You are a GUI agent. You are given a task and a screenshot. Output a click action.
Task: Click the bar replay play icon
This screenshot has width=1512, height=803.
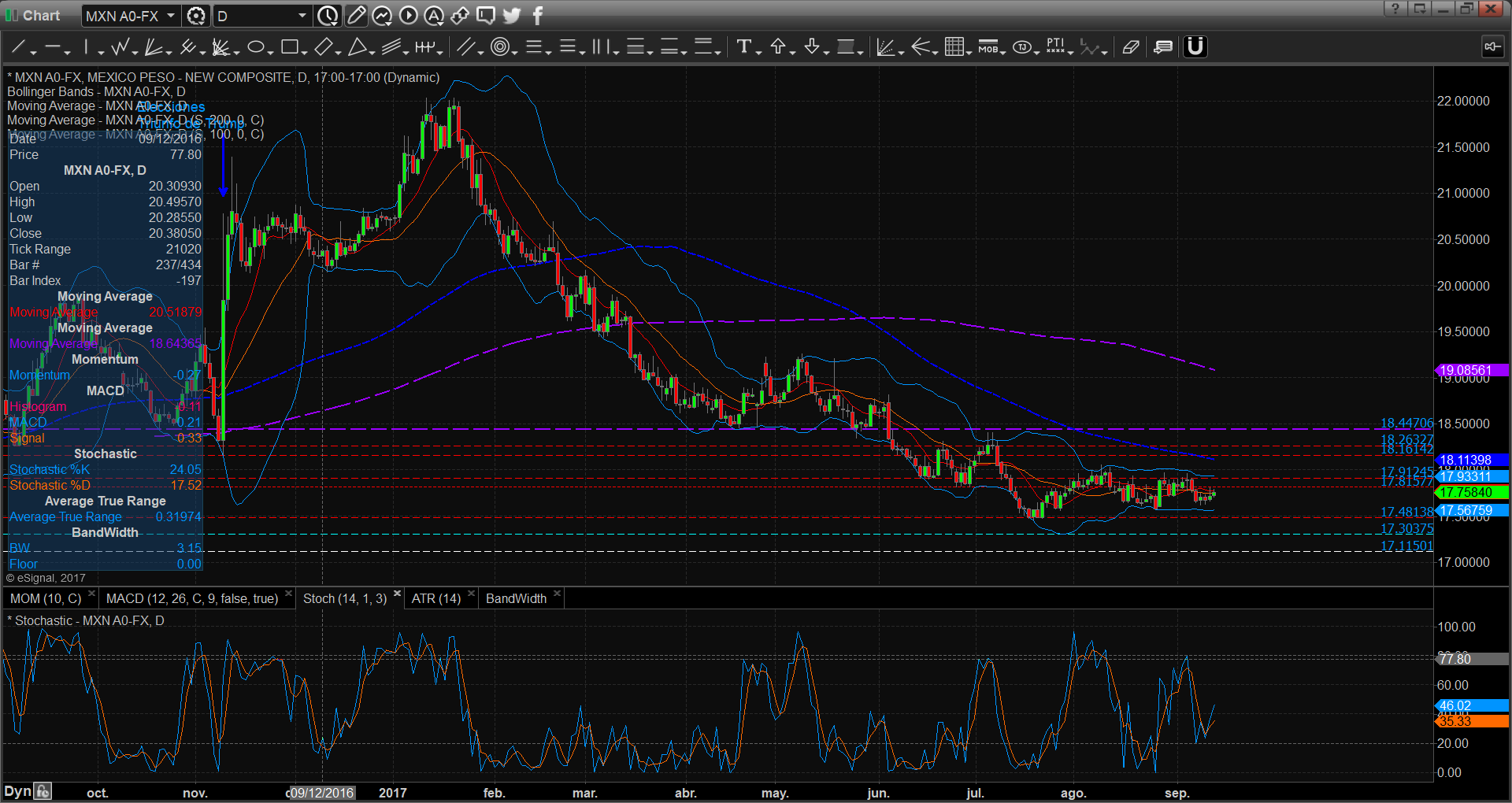(408, 15)
